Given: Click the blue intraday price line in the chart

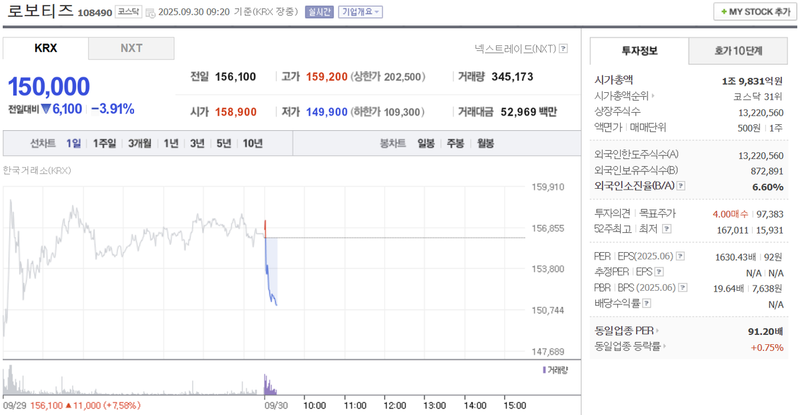Looking at the screenshot, I should [268, 275].
